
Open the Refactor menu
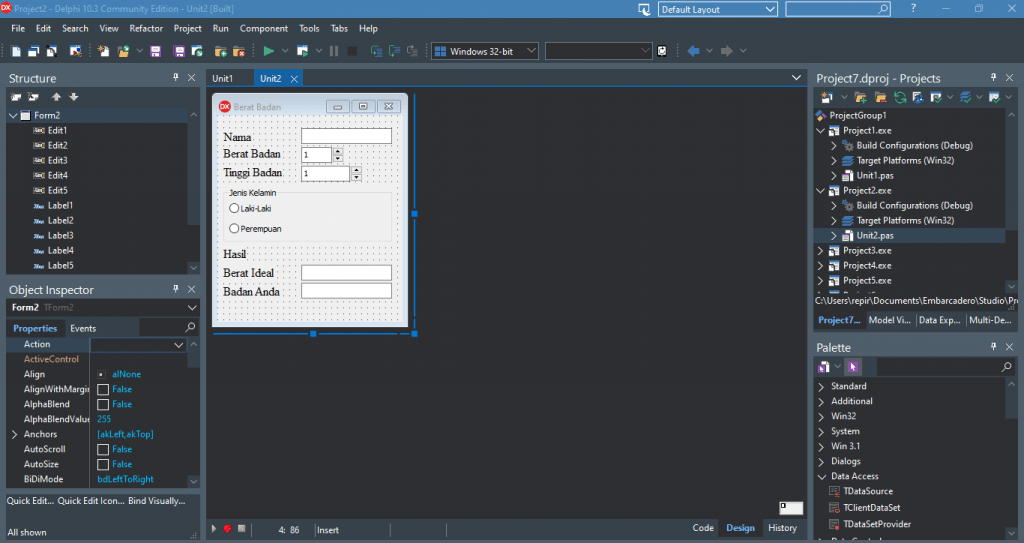[x=146, y=28]
